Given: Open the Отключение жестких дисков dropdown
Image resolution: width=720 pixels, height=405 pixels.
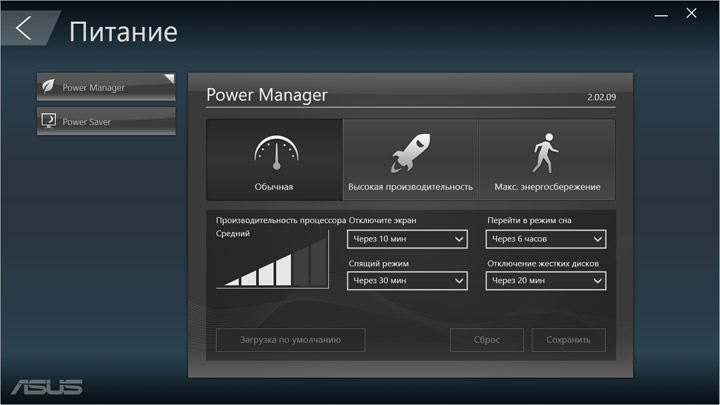Looking at the screenshot, I should pyautogui.click(x=546, y=281).
